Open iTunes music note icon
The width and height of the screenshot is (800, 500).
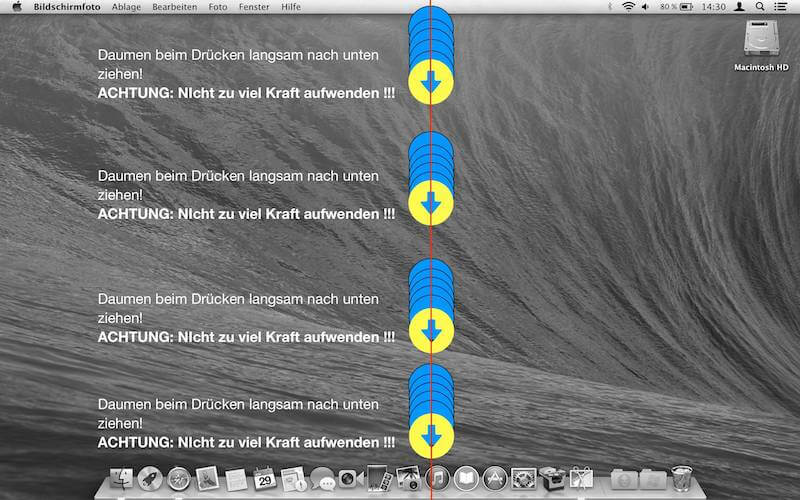pos(438,479)
